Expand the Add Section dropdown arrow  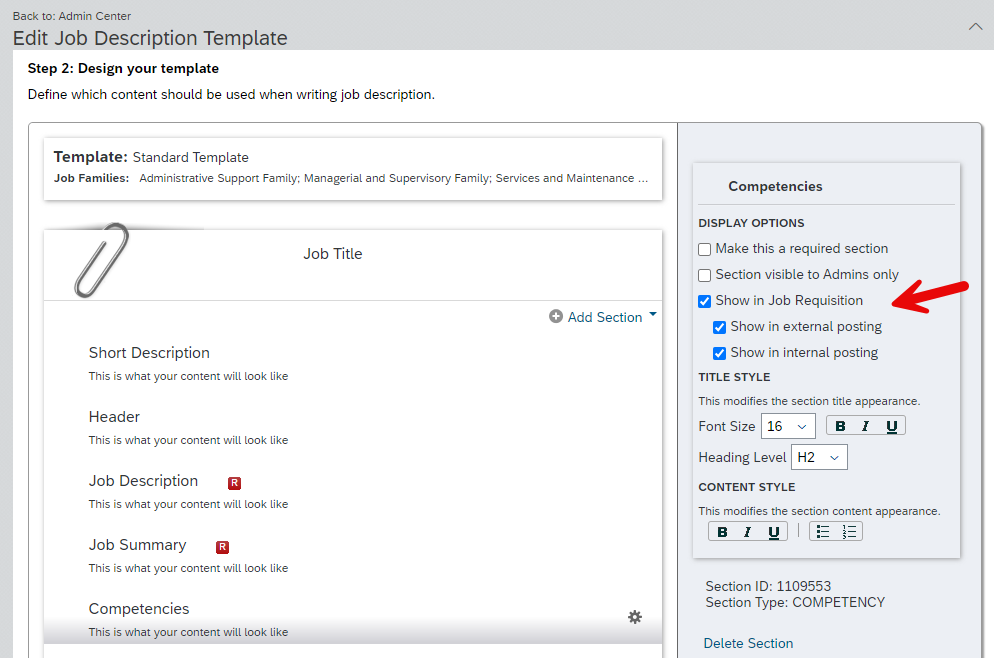point(653,314)
